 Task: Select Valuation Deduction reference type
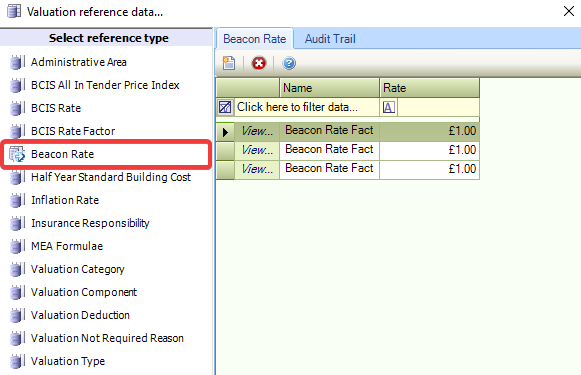[80, 315]
